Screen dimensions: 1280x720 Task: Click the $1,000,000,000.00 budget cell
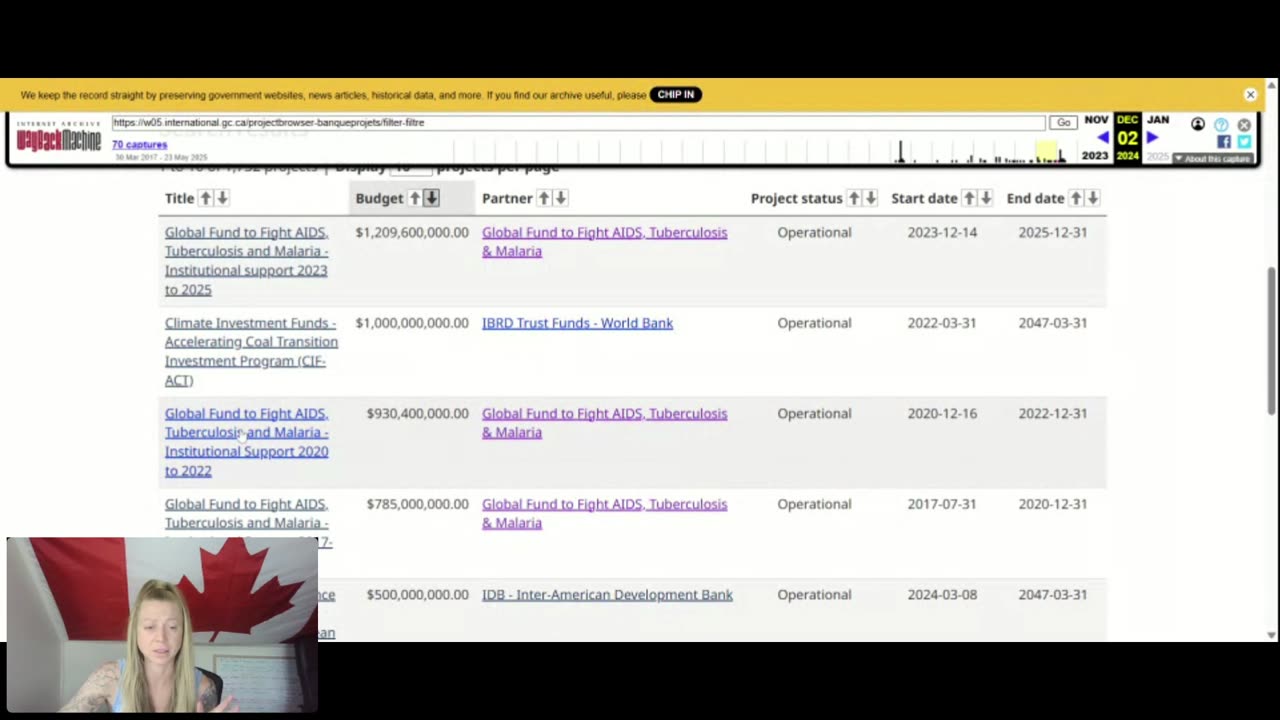pyautogui.click(x=411, y=323)
